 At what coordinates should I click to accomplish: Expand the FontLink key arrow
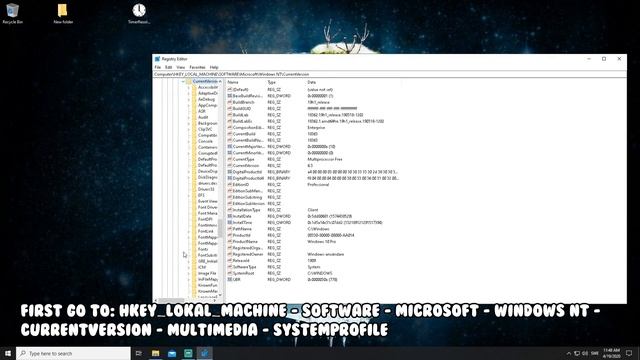pos(189,231)
